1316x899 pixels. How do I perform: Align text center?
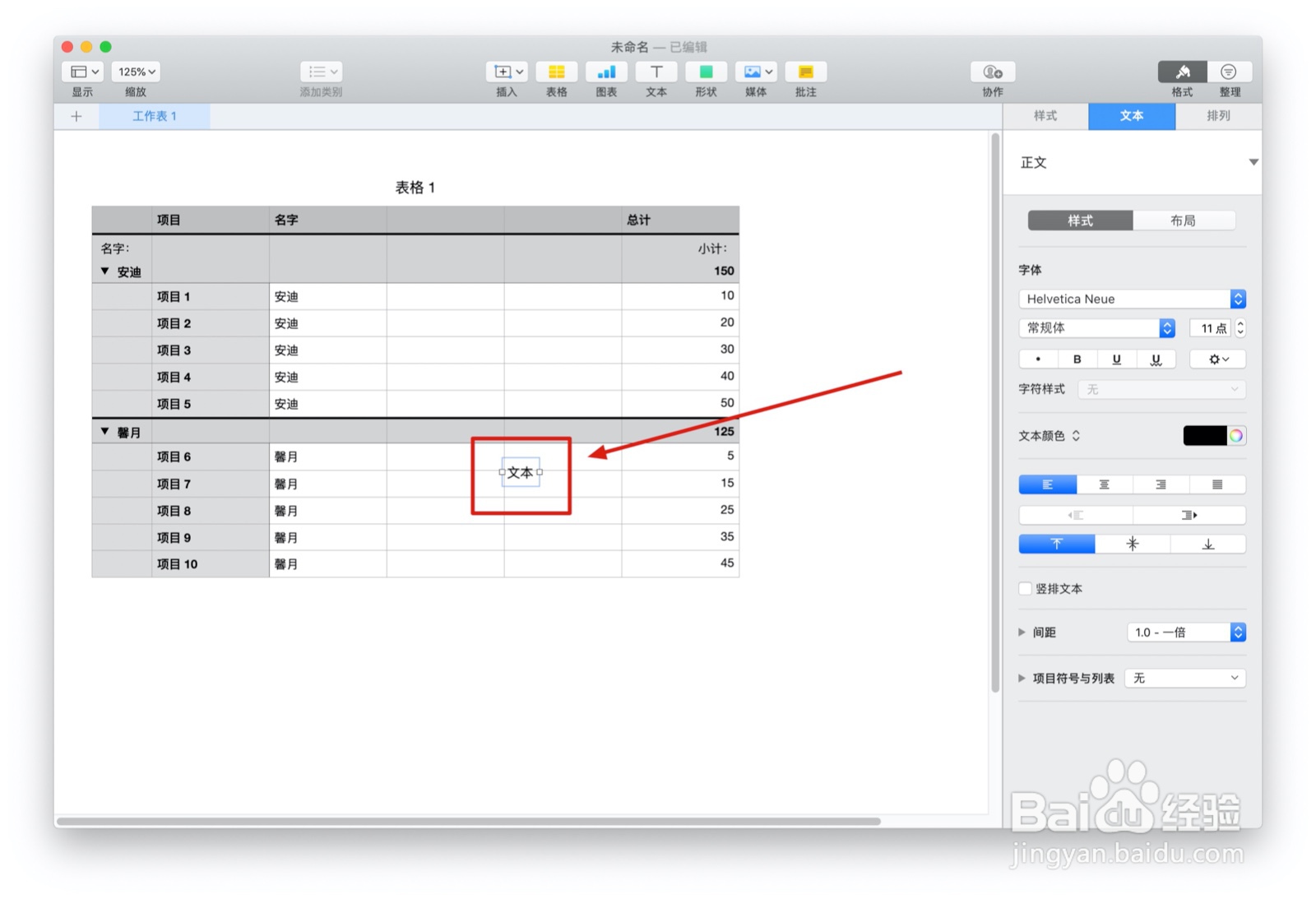point(1105,484)
